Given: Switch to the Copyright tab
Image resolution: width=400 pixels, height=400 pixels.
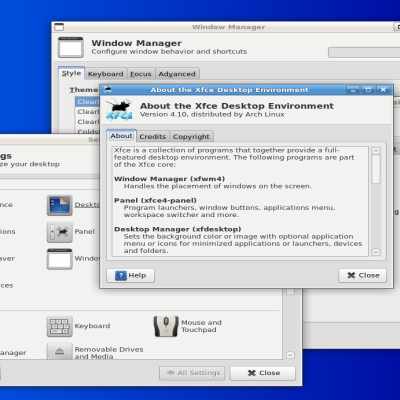Looking at the screenshot, I should click(191, 137).
